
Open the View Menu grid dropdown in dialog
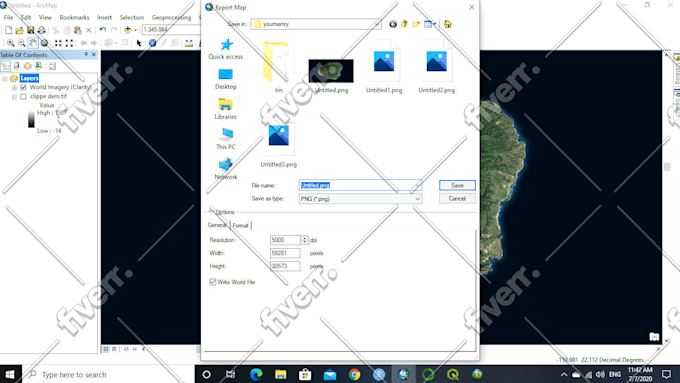point(430,24)
